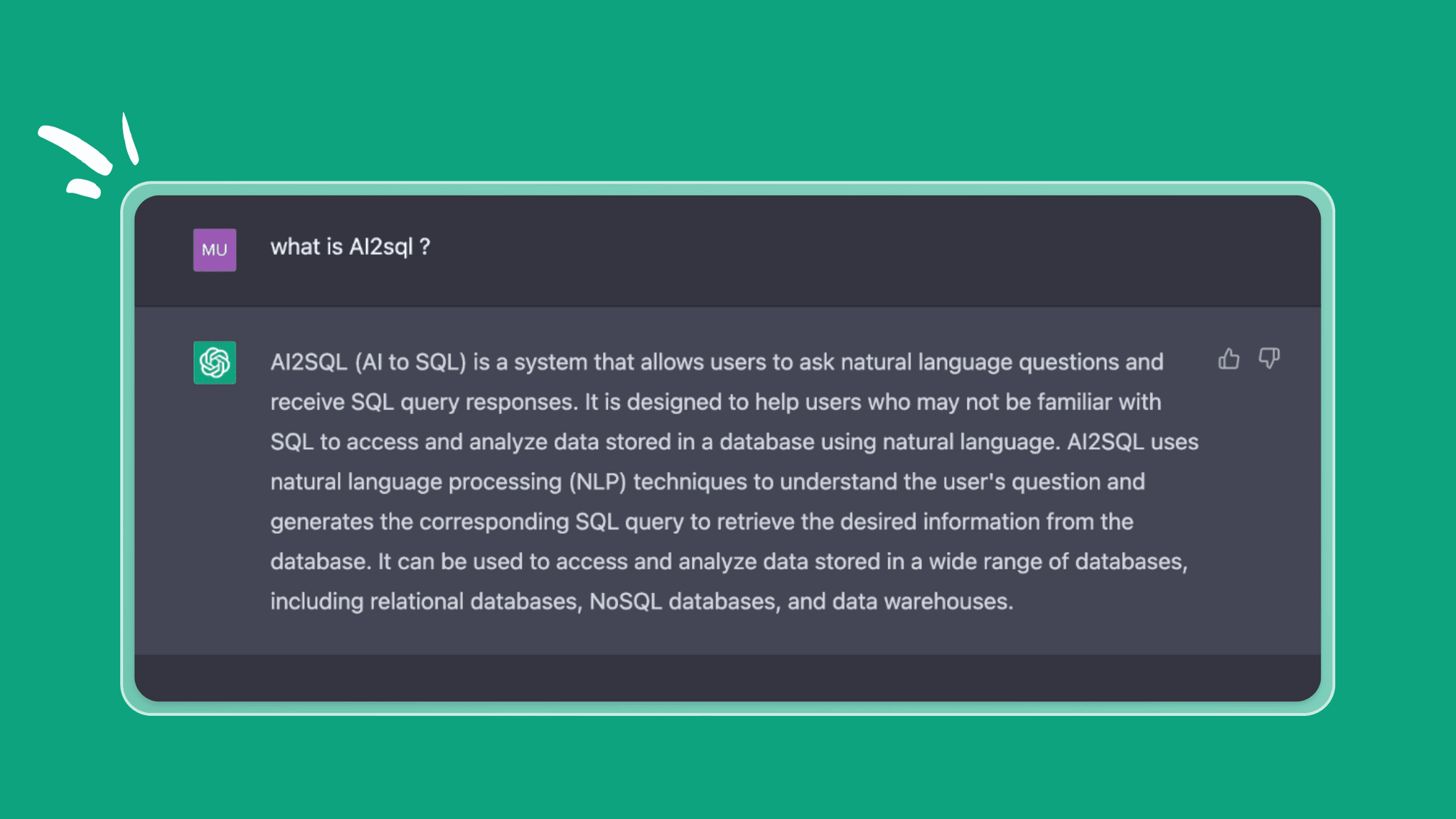Click the assistant response paragraph
Viewport: 1456px width, 819px height.
[x=711, y=481]
